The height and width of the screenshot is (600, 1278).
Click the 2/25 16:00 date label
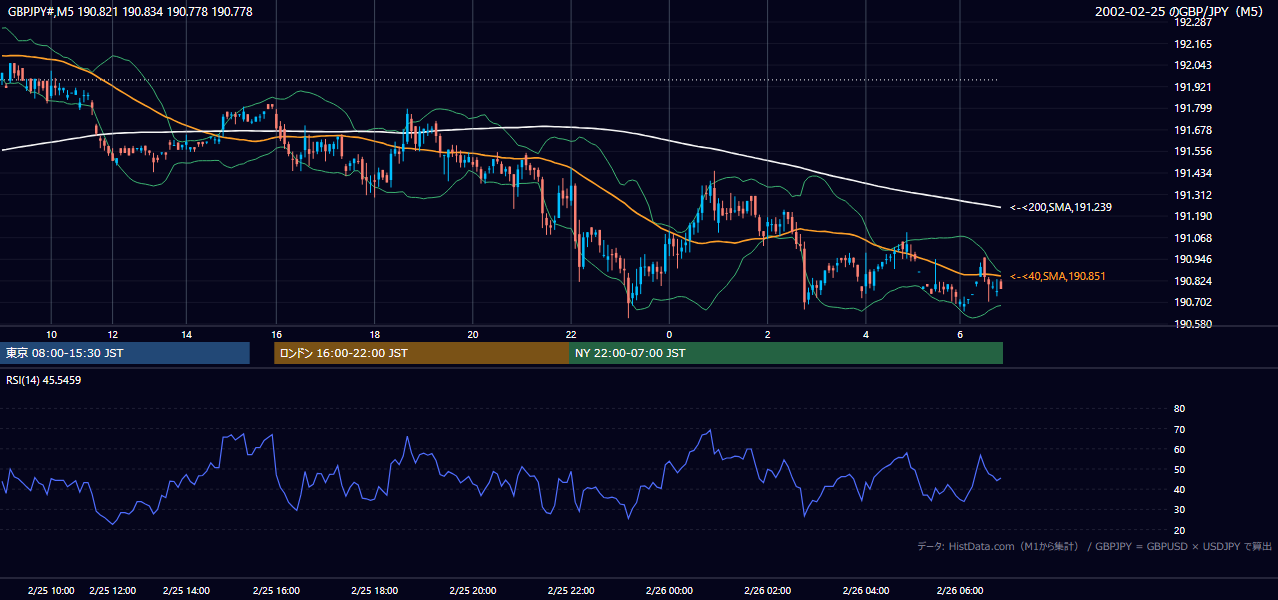pos(277,591)
